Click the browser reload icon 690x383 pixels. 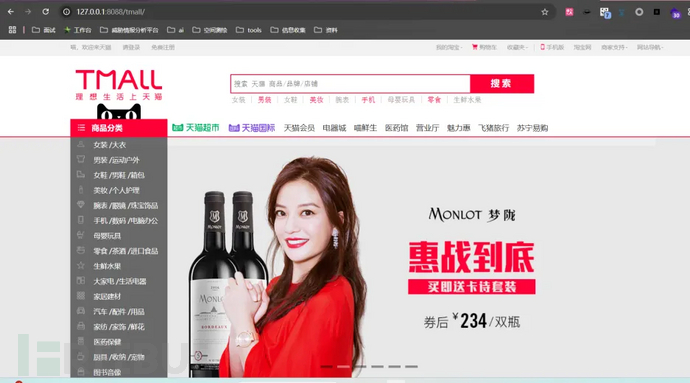pyautogui.click(x=45, y=12)
